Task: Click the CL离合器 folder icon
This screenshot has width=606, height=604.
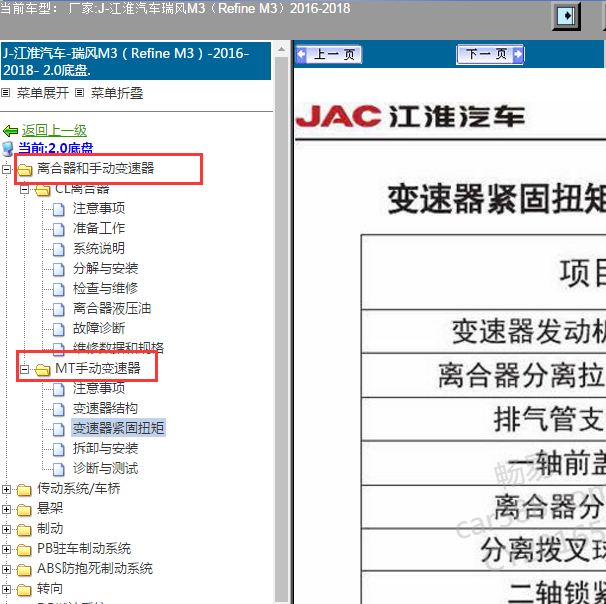Action: pyautogui.click(x=43, y=190)
